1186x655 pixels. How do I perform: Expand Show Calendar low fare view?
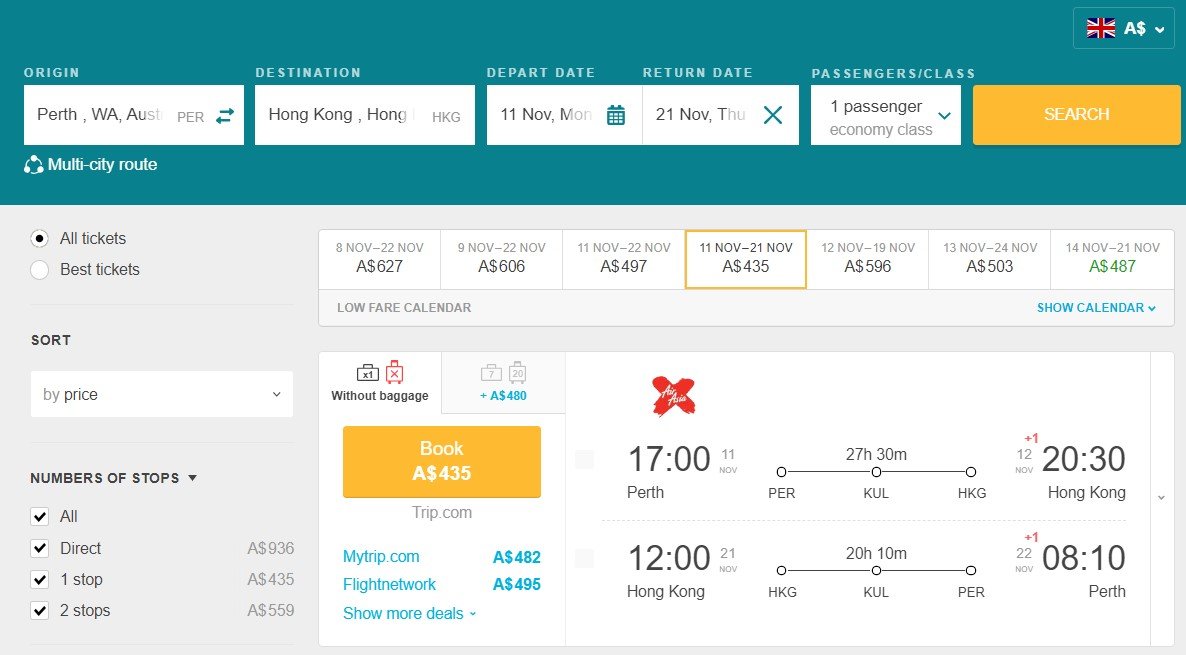pos(1096,308)
